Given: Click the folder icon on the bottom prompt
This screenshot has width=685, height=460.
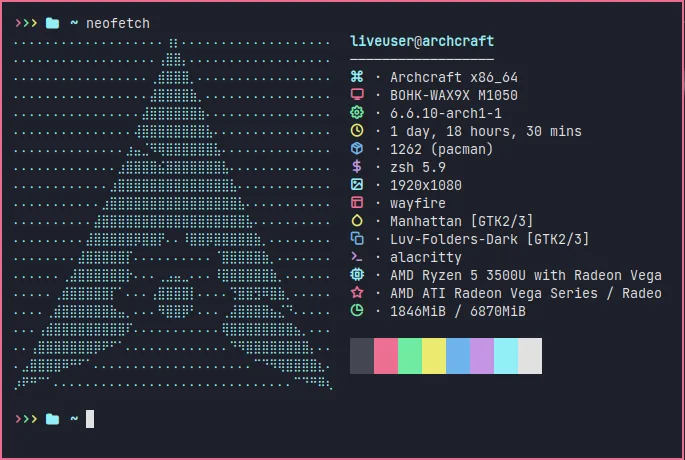Looking at the screenshot, I should tap(52, 419).
